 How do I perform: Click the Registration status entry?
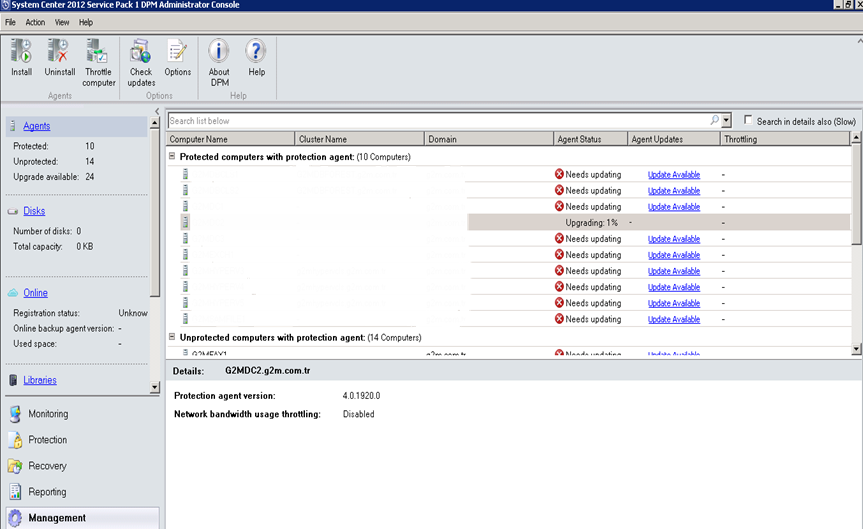pyautogui.click(x=80, y=313)
